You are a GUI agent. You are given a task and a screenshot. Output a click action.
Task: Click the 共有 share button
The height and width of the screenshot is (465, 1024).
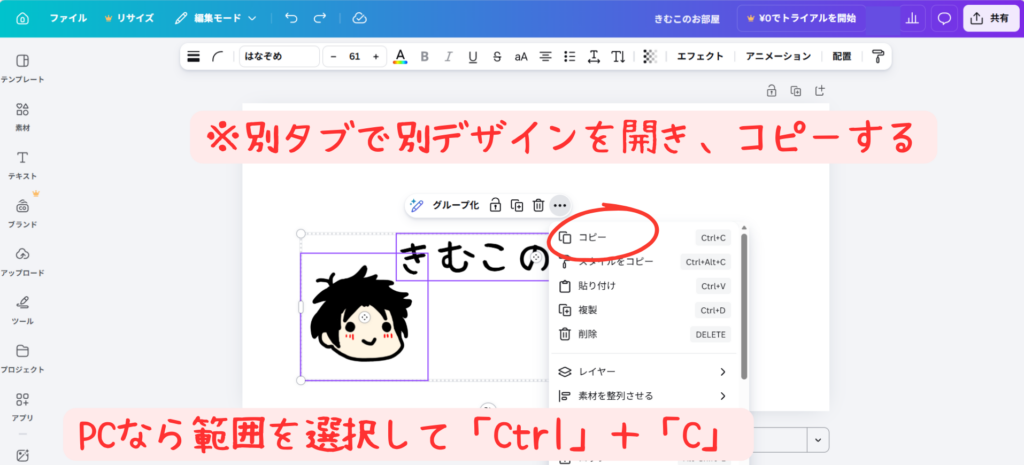tap(991, 18)
